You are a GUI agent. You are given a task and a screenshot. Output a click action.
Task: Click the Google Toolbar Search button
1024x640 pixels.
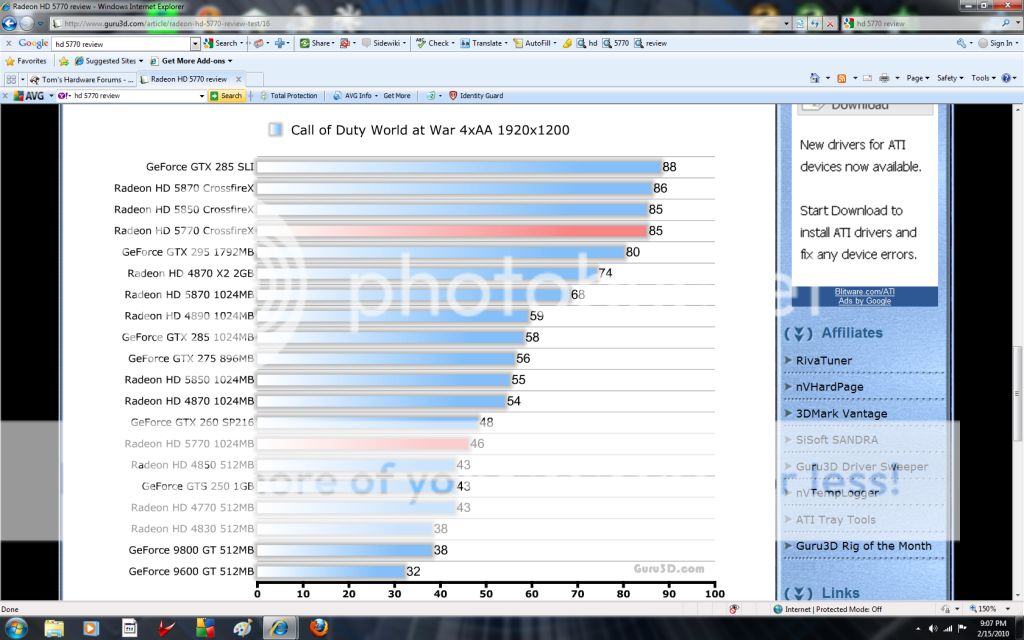pos(223,43)
